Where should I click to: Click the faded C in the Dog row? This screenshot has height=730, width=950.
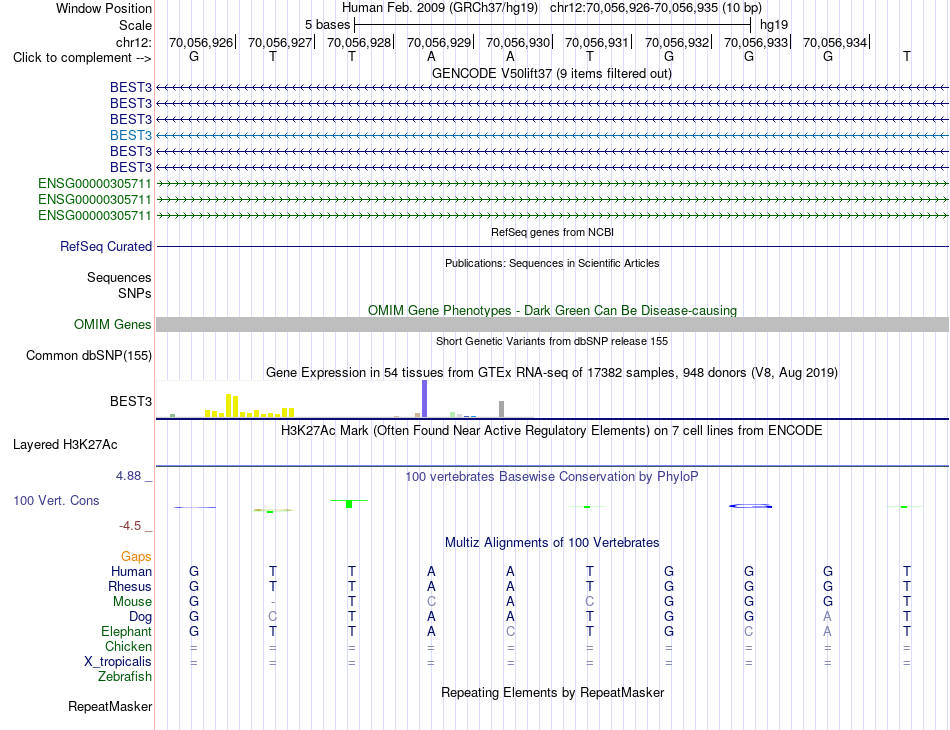point(273,616)
